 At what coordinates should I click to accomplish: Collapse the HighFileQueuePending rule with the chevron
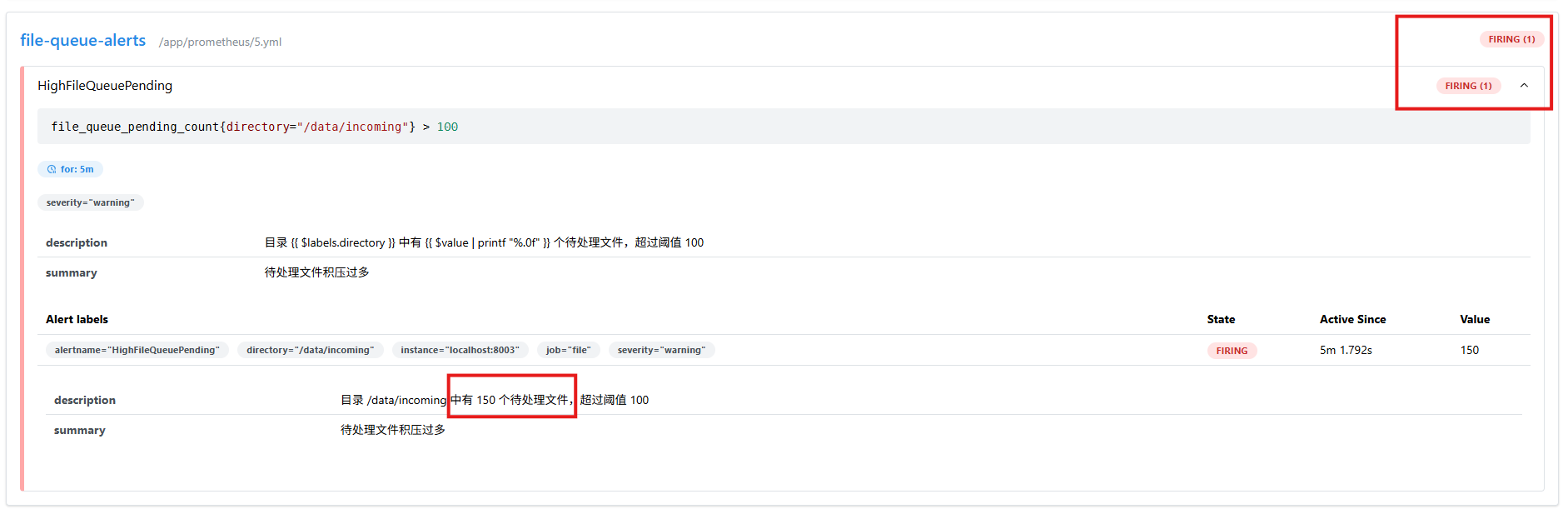click(x=1524, y=86)
